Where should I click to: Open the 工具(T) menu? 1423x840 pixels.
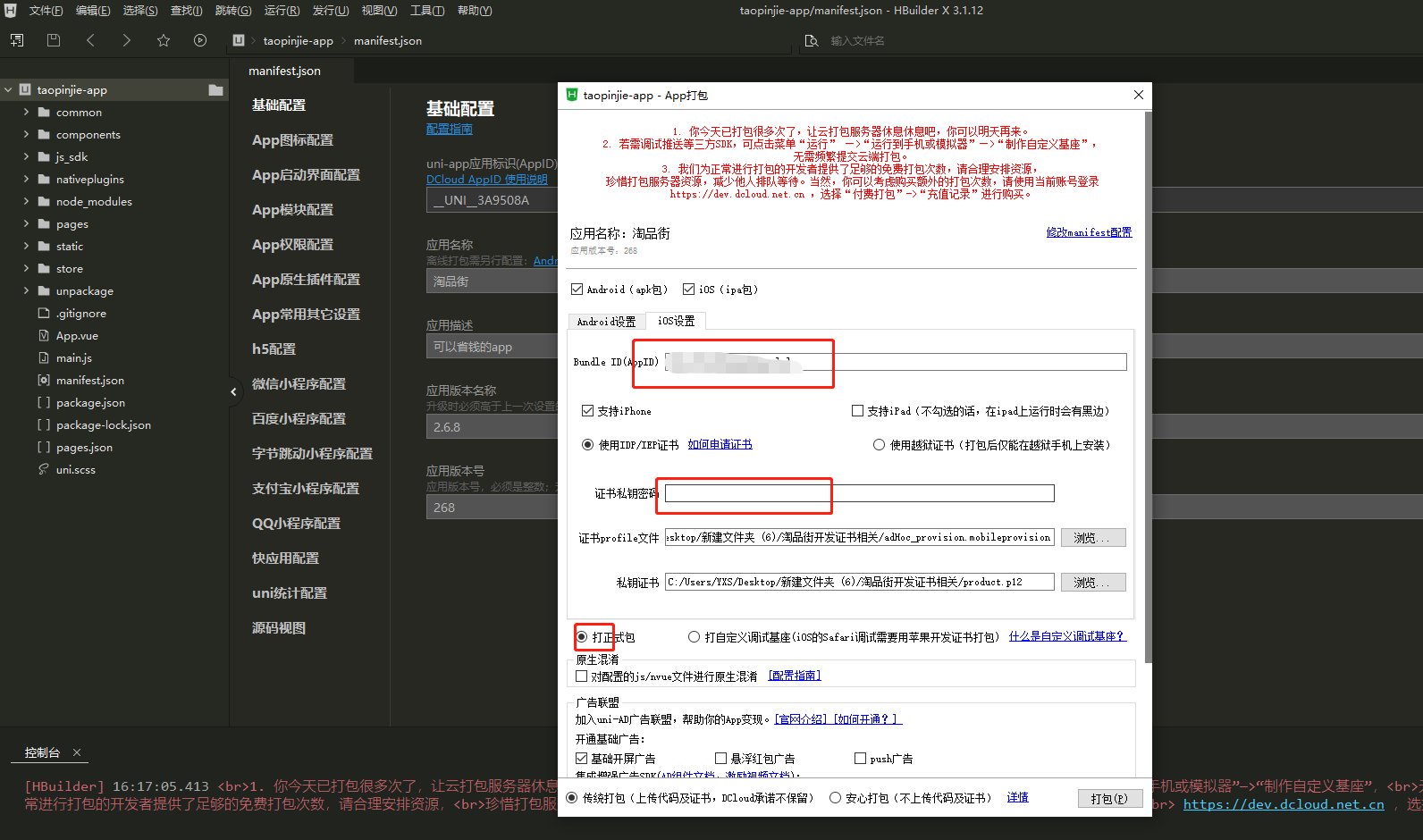(427, 11)
